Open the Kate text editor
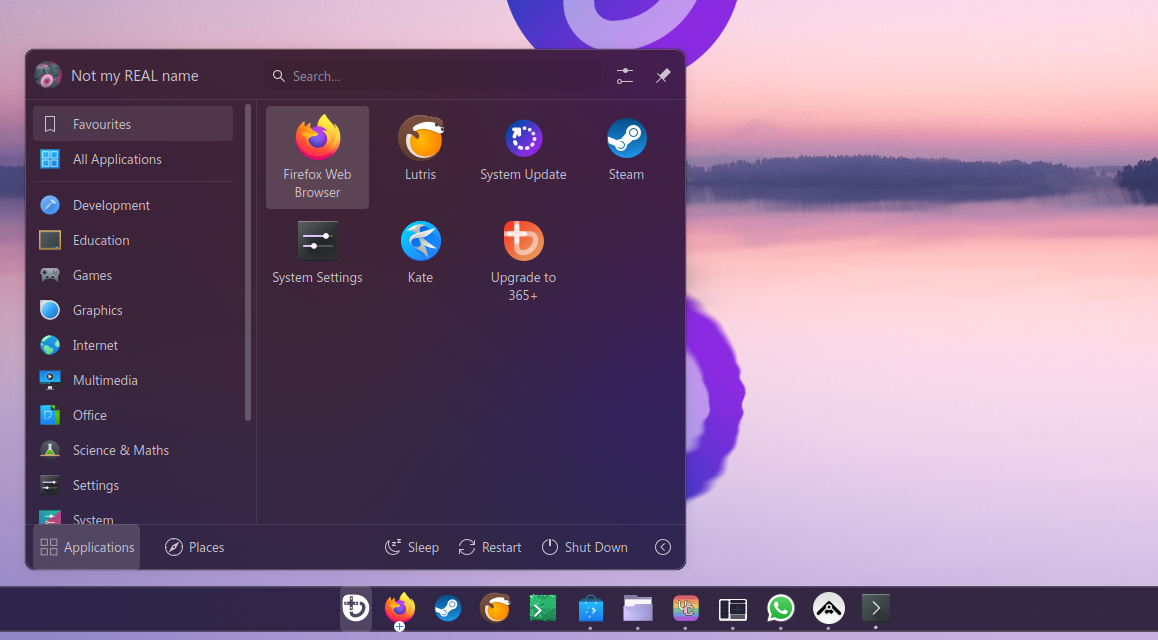The height and width of the screenshot is (640, 1158). 420,251
